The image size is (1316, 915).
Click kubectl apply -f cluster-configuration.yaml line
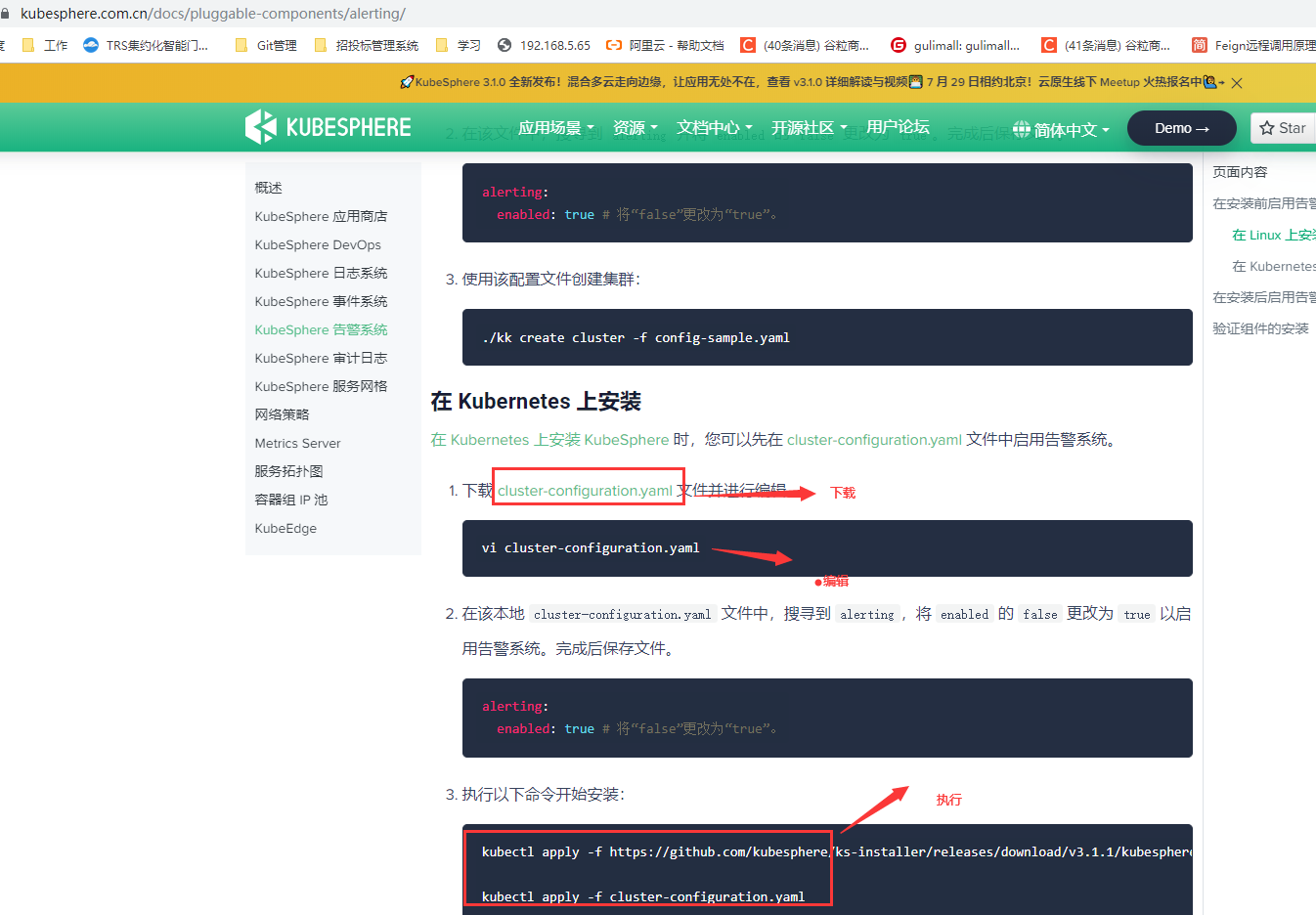[x=643, y=896]
